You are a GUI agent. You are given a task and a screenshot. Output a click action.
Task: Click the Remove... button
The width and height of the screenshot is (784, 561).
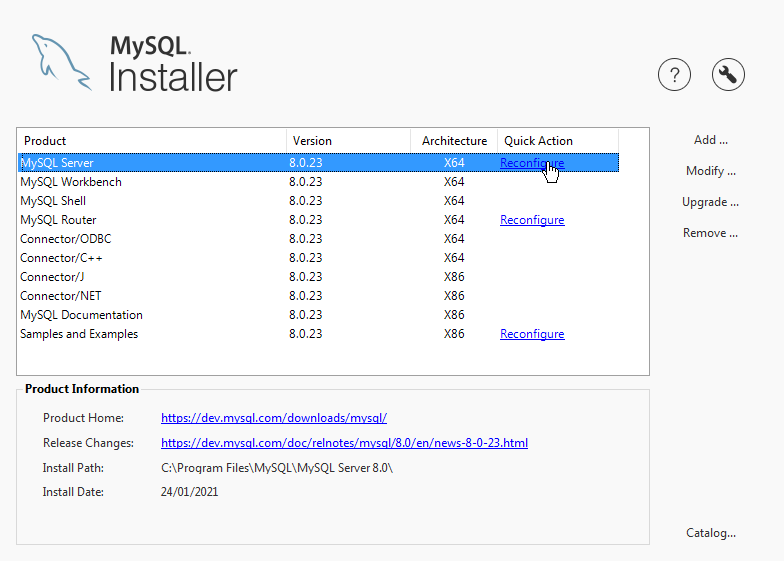pos(710,233)
